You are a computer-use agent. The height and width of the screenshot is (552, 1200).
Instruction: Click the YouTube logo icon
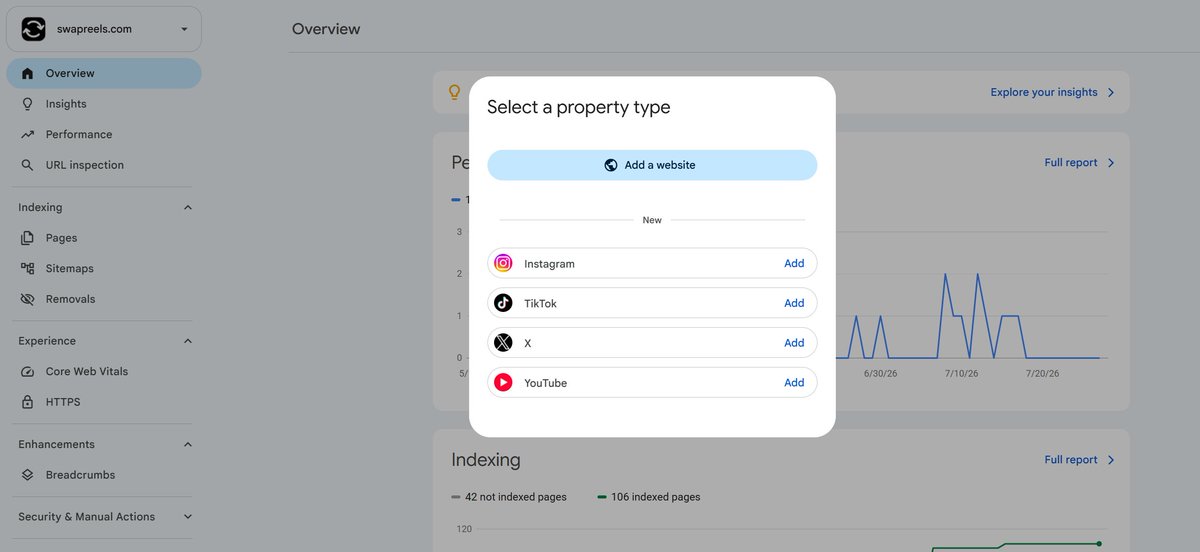click(503, 383)
